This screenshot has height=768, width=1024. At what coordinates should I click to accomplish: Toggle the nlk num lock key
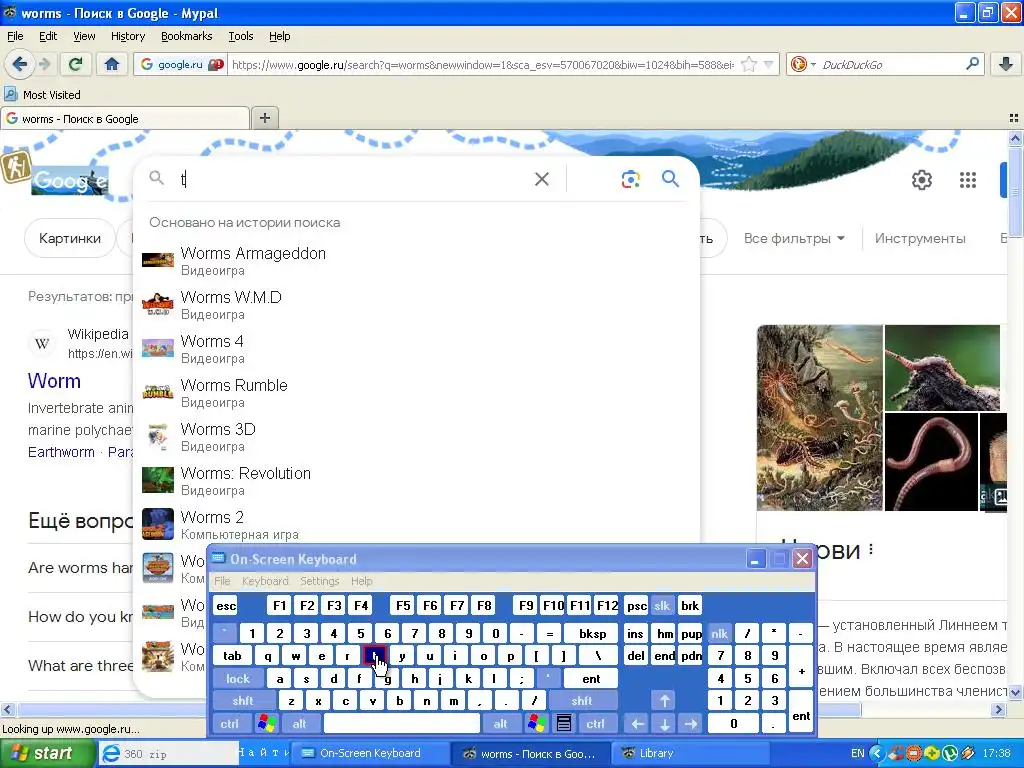point(719,633)
